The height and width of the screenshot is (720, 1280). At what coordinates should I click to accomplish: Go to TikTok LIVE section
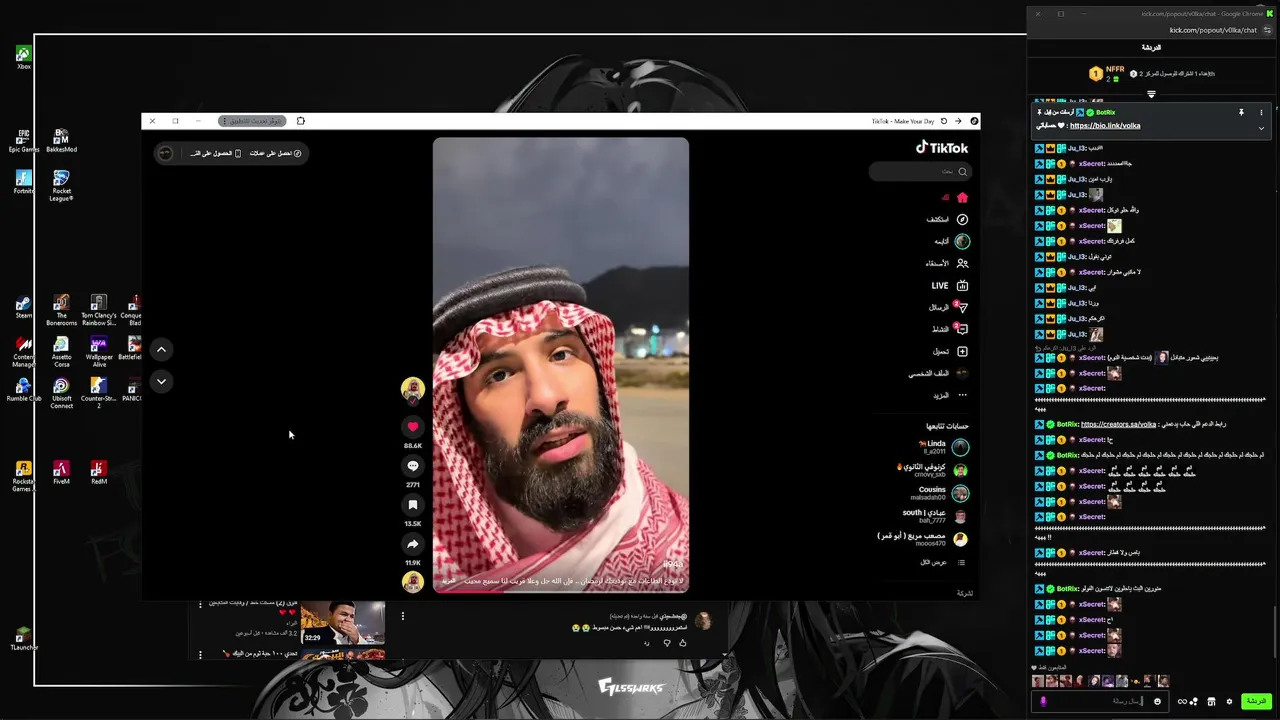pos(950,285)
